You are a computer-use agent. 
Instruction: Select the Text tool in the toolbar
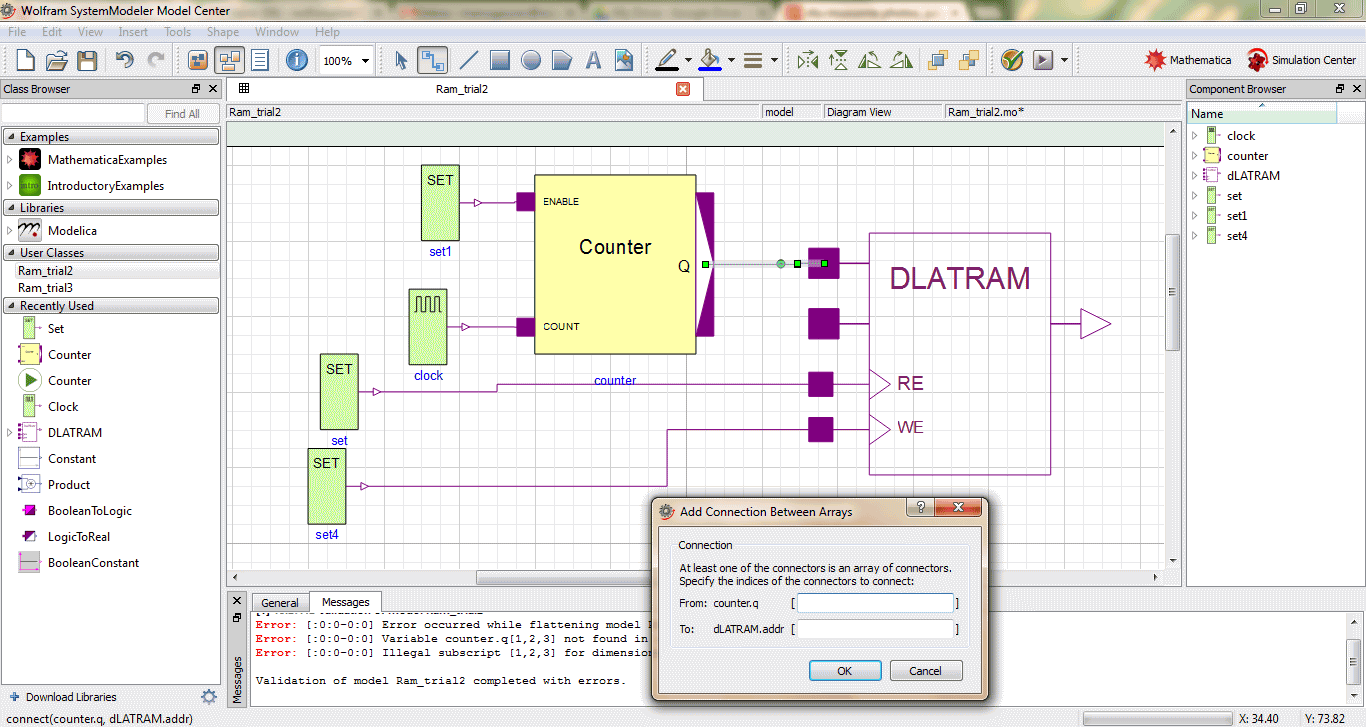[593, 60]
